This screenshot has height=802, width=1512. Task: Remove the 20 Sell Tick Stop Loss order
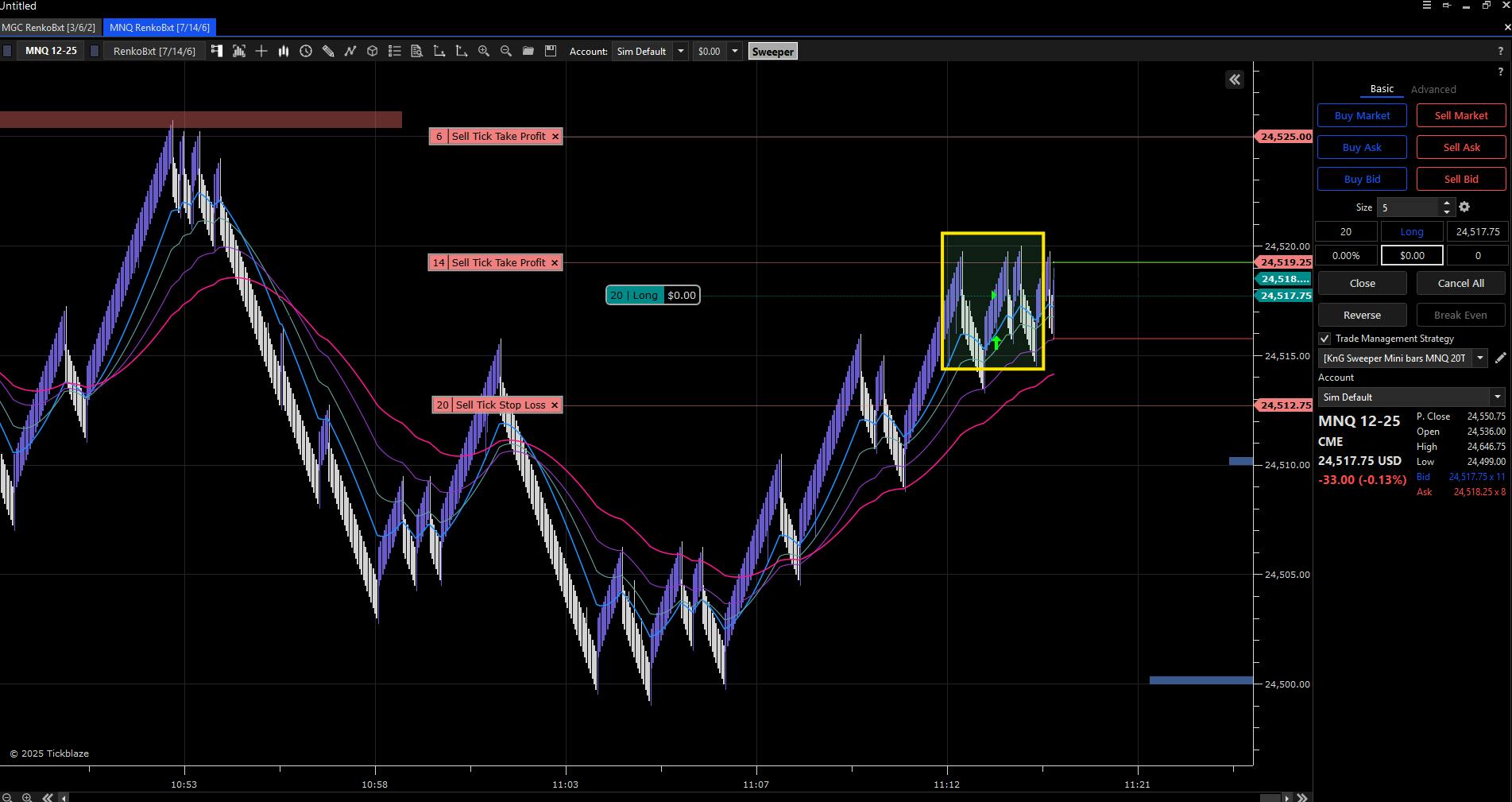tap(555, 405)
